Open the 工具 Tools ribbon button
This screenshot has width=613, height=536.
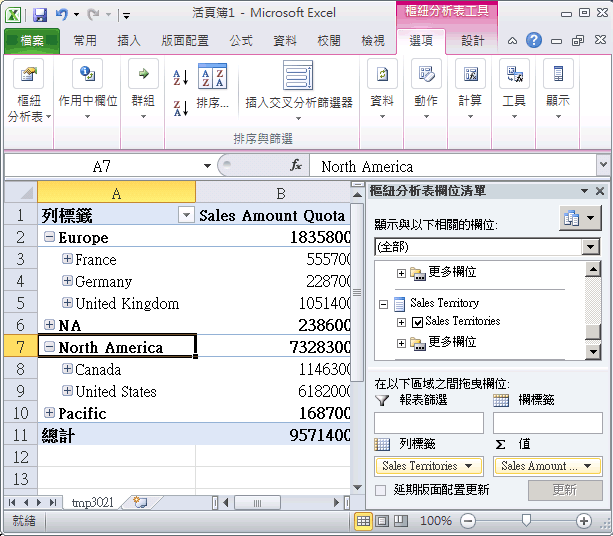514,91
